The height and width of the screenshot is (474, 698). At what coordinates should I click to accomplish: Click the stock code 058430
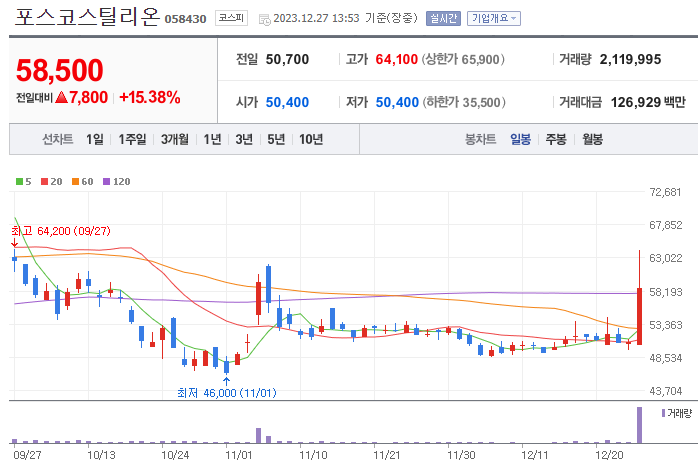click(186, 19)
